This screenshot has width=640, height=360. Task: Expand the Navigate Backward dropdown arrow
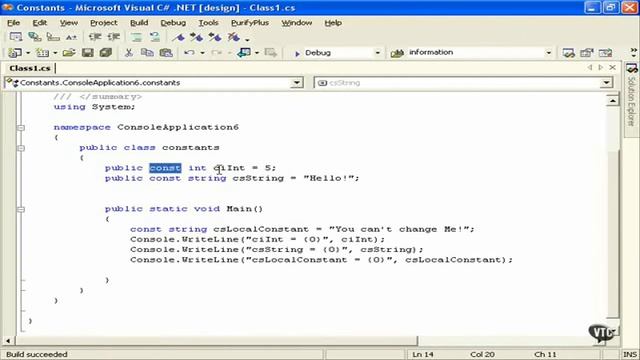pos(256,53)
